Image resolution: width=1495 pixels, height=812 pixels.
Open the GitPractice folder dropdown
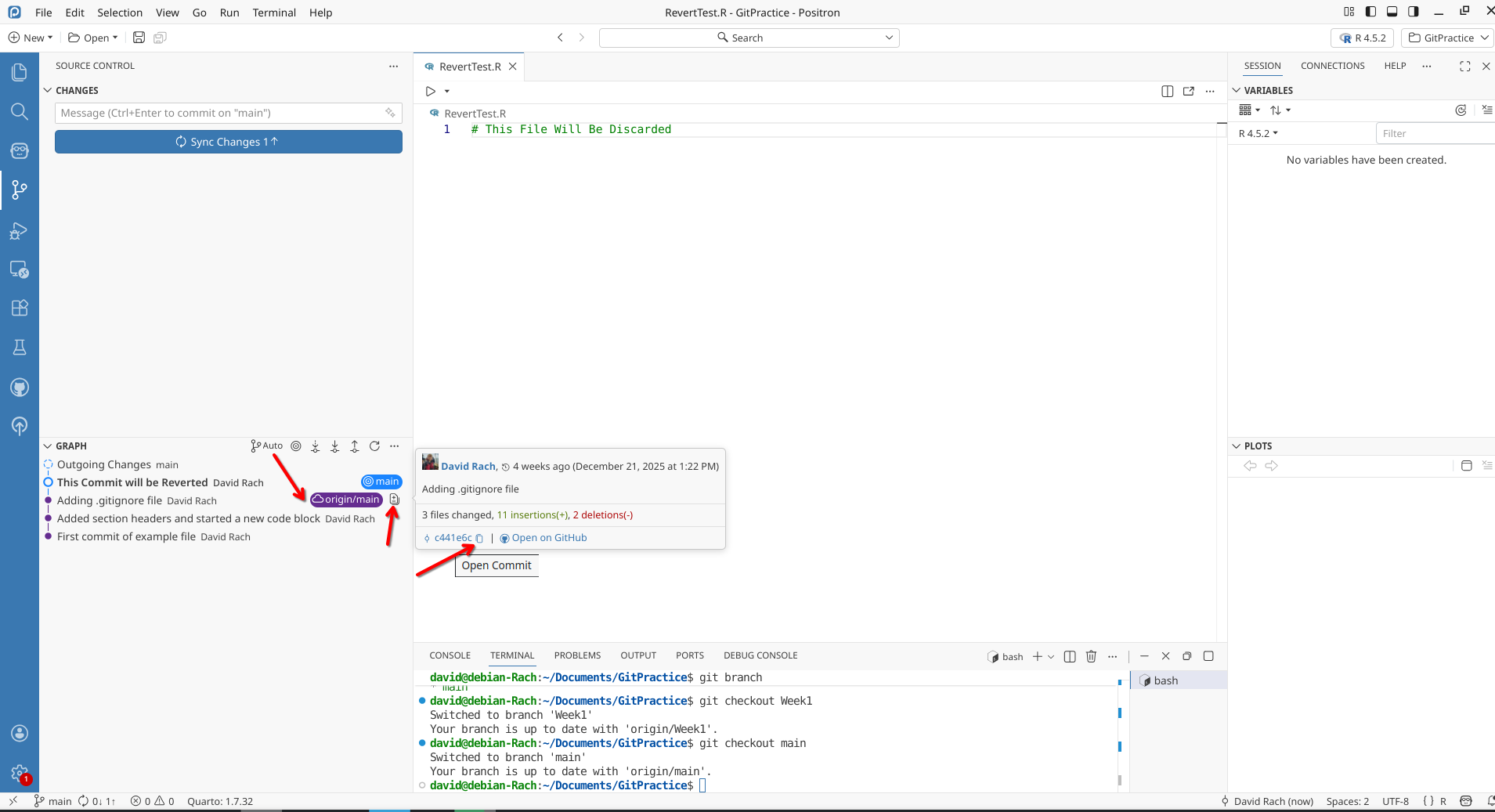coord(1447,38)
